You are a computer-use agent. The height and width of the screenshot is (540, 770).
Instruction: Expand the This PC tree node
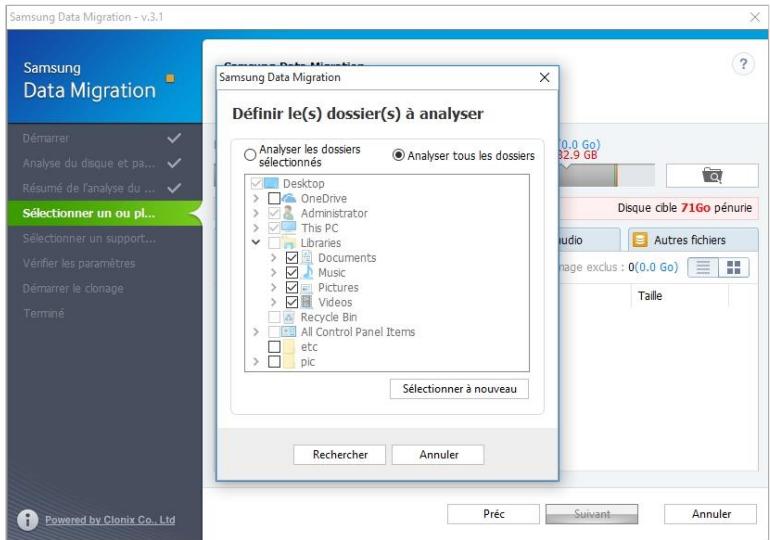coord(256,228)
